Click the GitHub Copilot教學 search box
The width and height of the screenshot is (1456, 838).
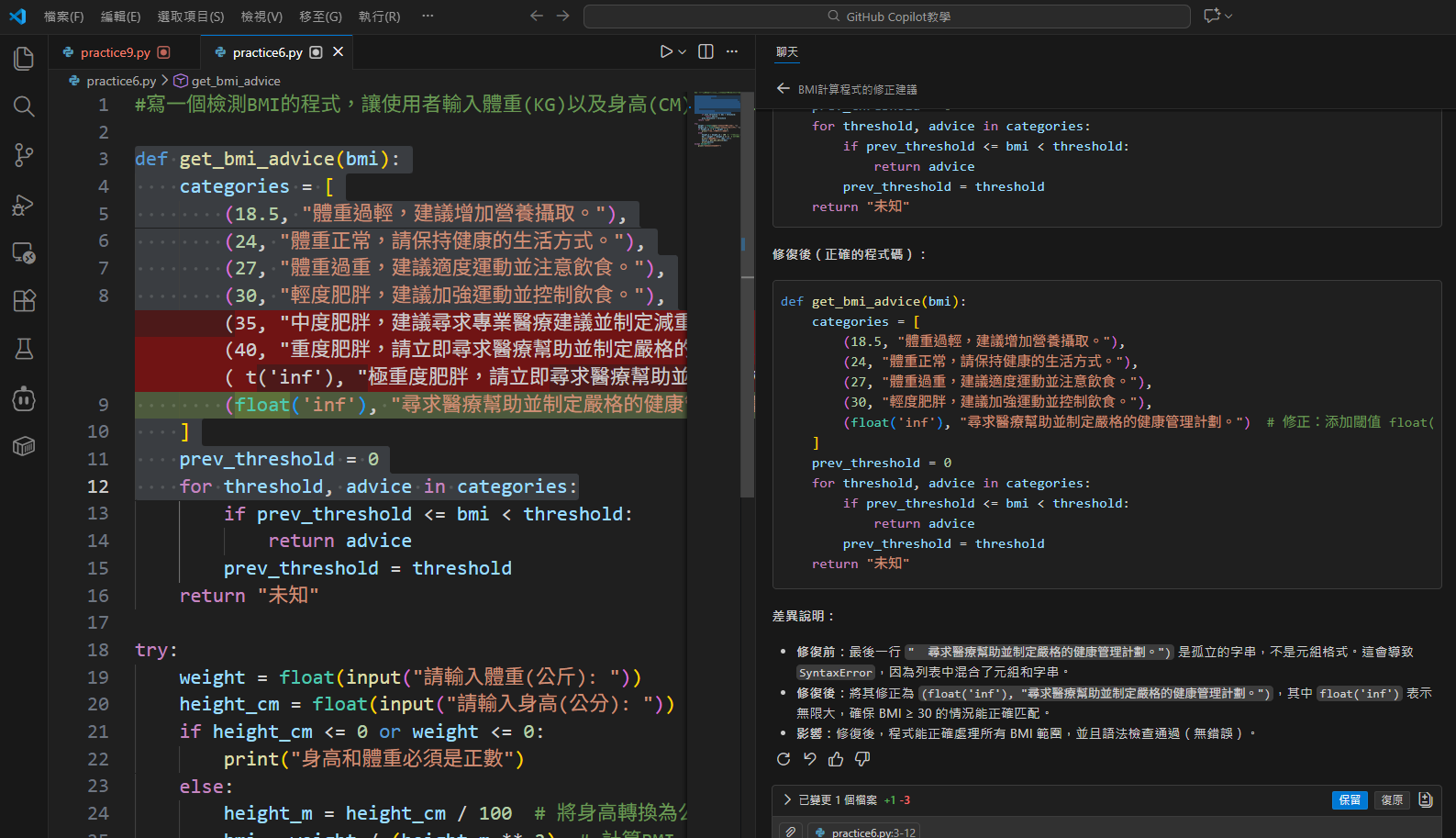886,17
